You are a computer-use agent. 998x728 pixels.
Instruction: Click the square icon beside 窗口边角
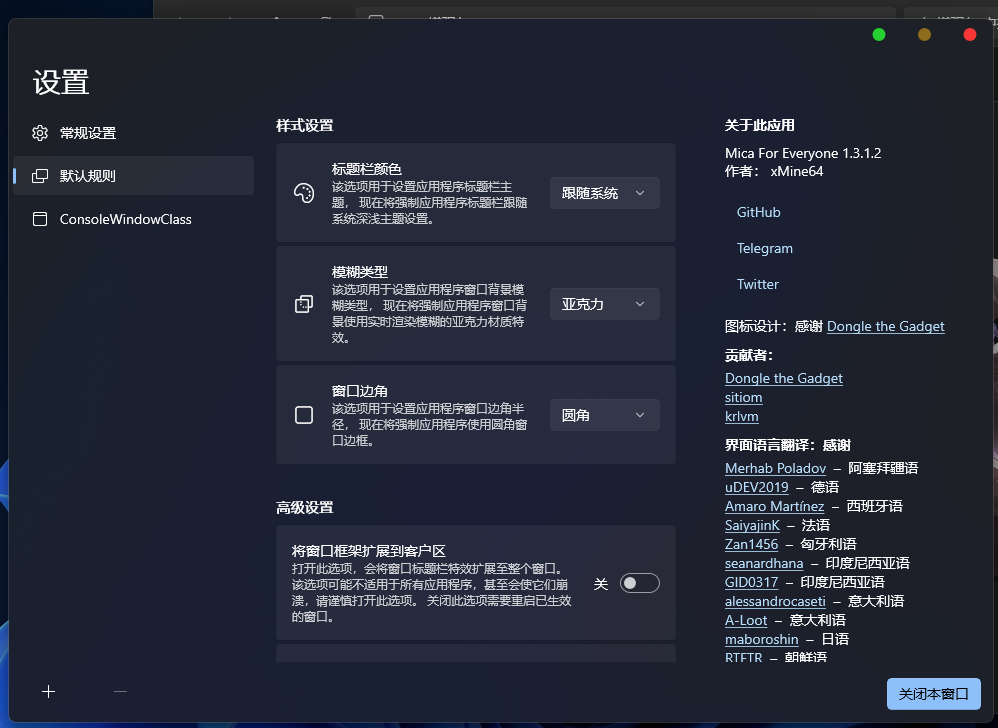(304, 415)
